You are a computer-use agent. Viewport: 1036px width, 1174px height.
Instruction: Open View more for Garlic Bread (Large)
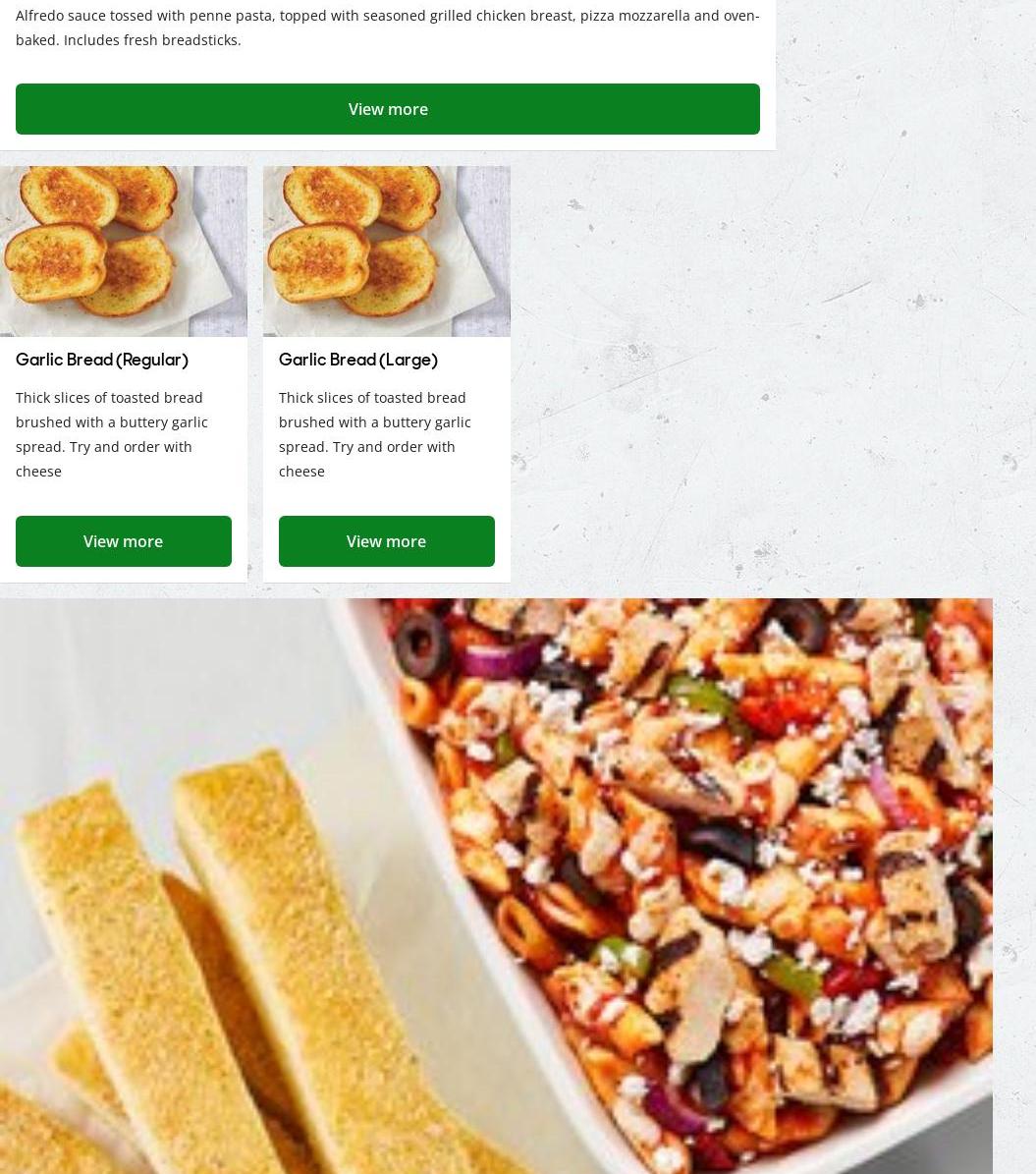click(x=386, y=541)
